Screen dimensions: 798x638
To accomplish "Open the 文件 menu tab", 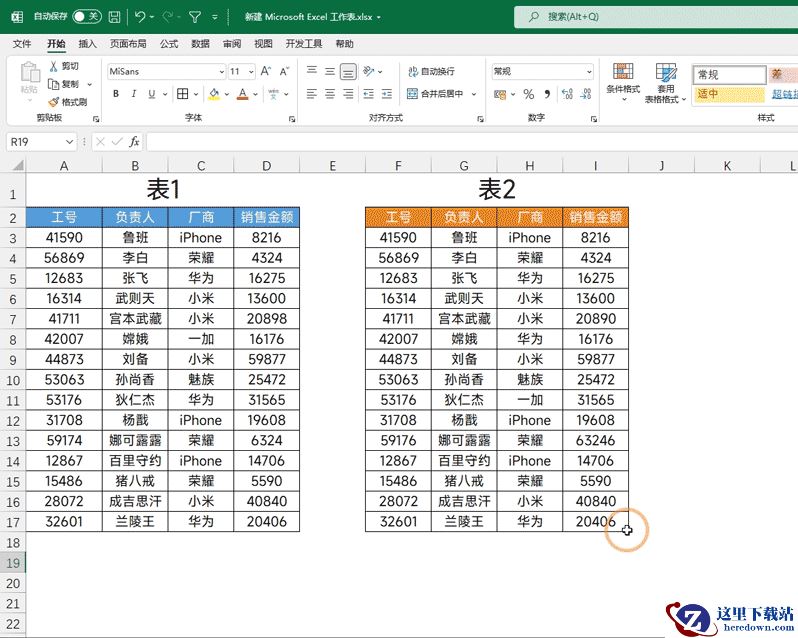I will click(x=21, y=44).
